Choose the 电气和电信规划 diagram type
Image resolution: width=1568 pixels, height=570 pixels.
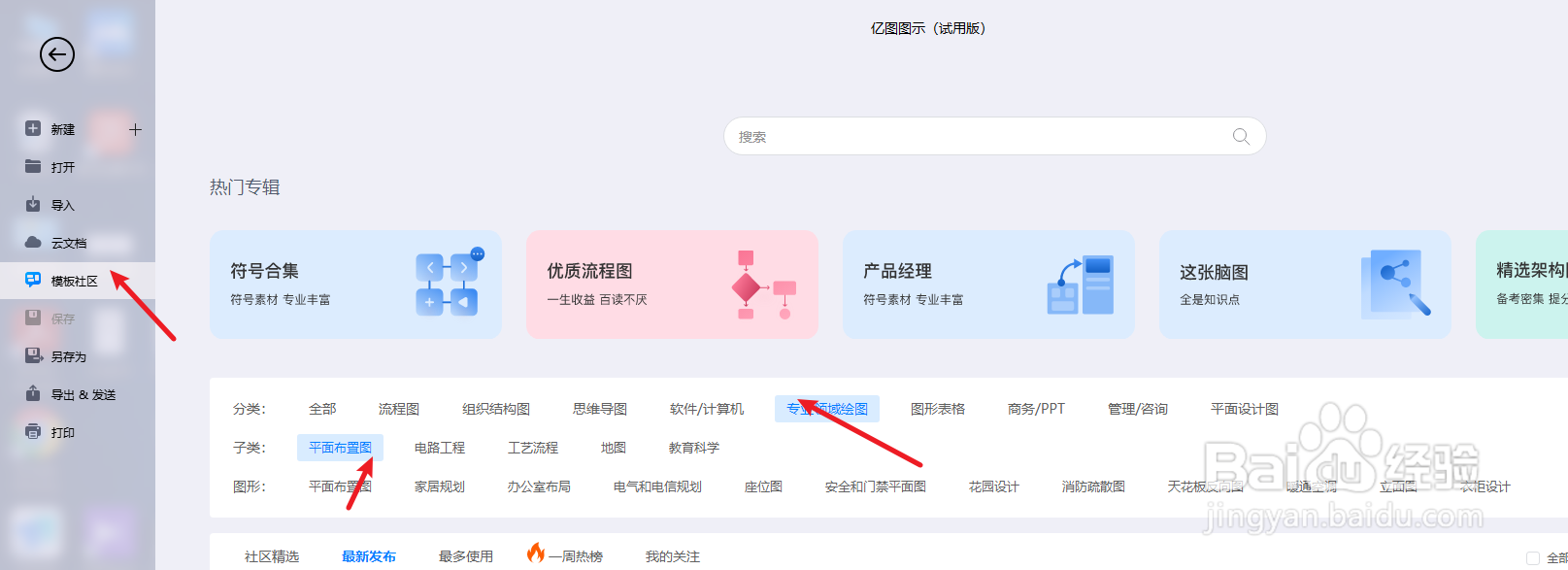pyautogui.click(x=657, y=486)
